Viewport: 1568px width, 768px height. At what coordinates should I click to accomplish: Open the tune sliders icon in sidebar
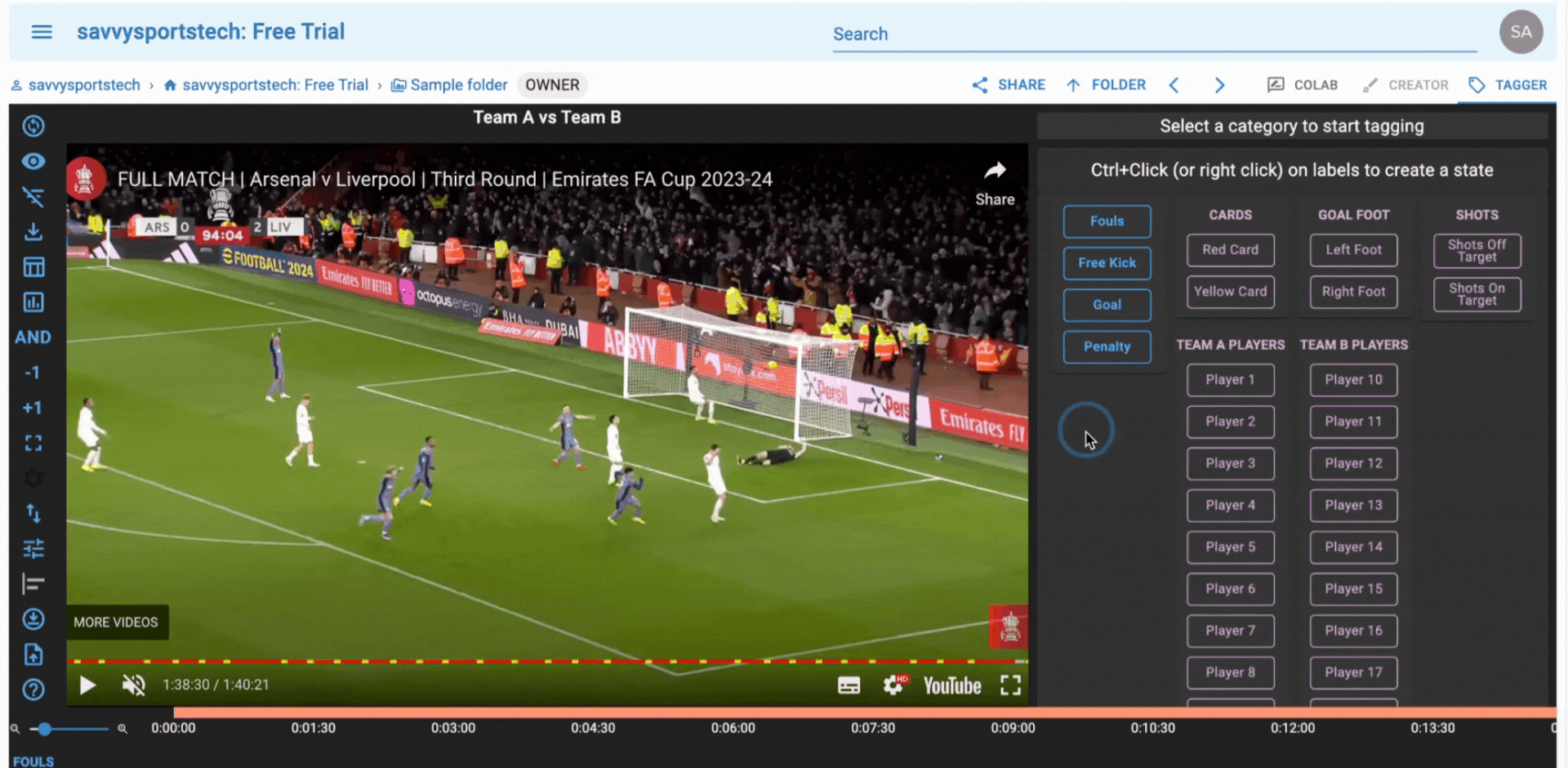point(33,548)
